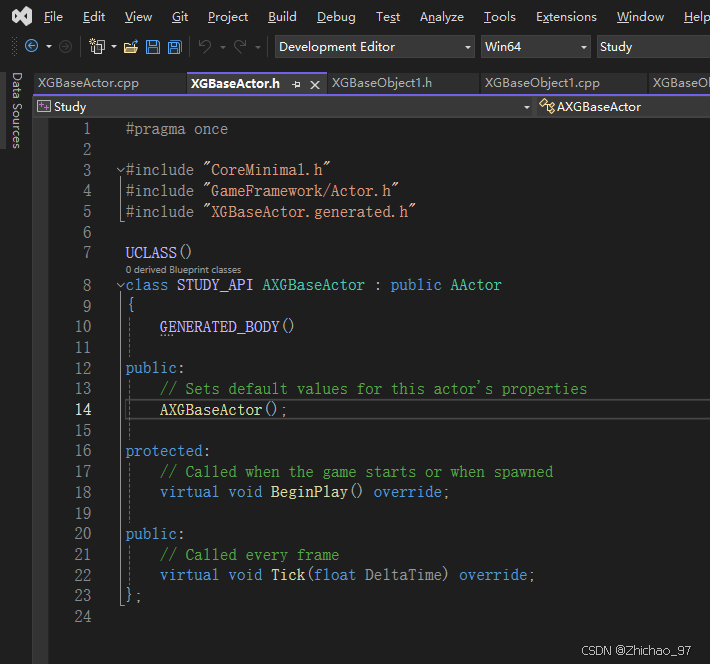
Task: Expand the Study project scope dropdown
Action: (x=526, y=107)
